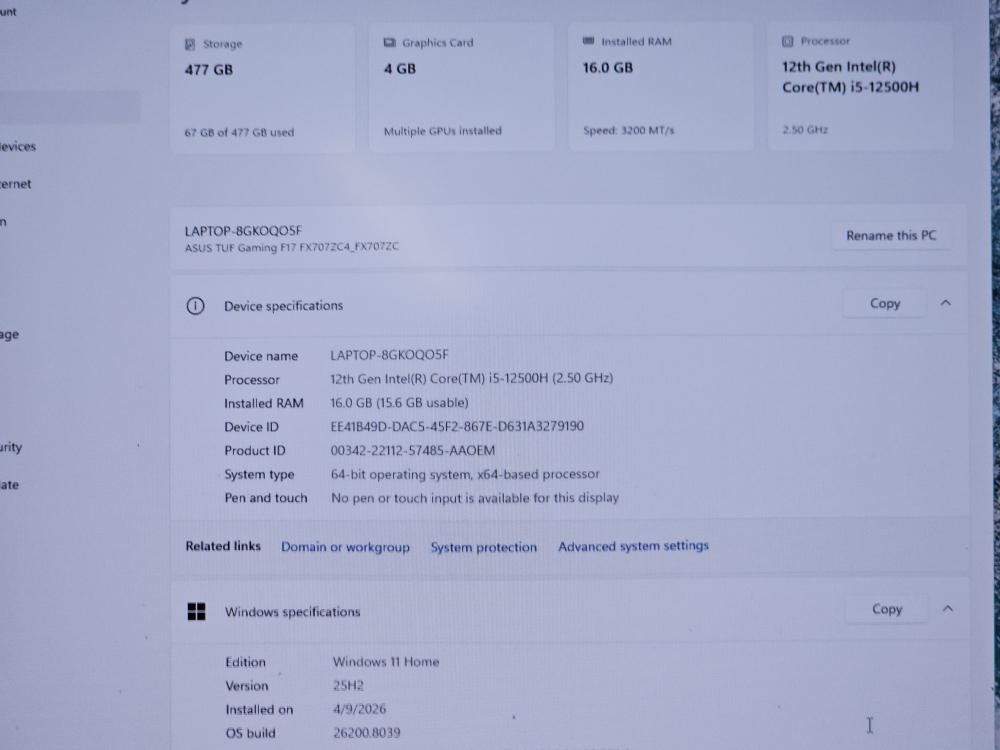Click the OS build value '26200.8039'
Image resolution: width=1000 pixels, height=750 pixels.
point(367,732)
